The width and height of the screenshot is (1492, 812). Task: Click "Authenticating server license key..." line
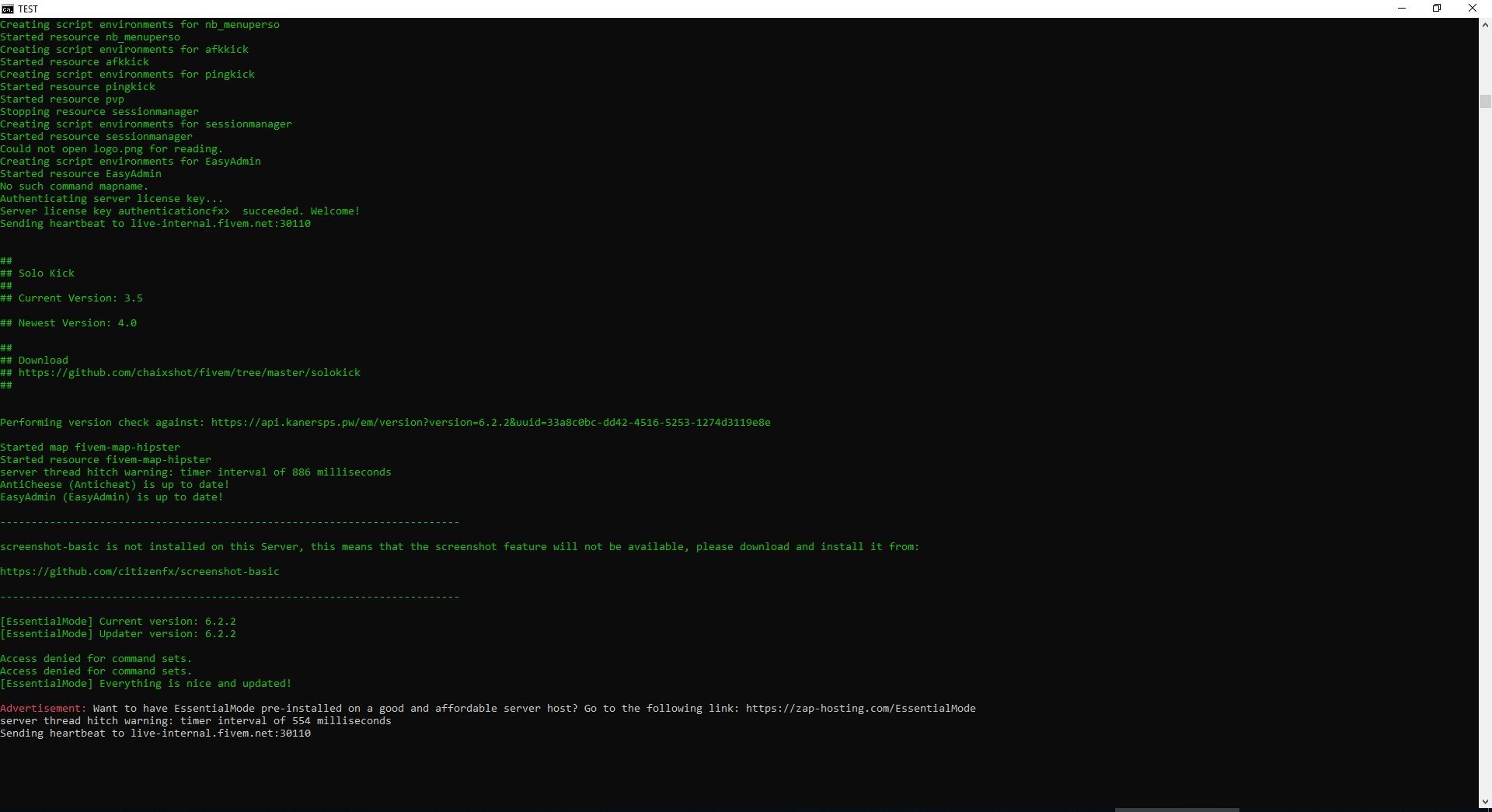[112, 199]
